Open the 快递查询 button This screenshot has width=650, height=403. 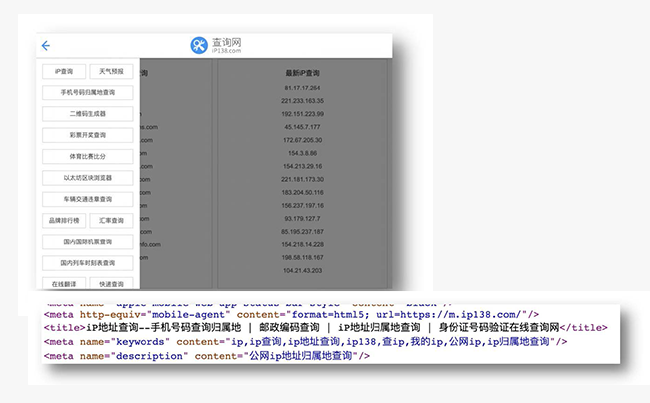pyautogui.click(x=111, y=283)
